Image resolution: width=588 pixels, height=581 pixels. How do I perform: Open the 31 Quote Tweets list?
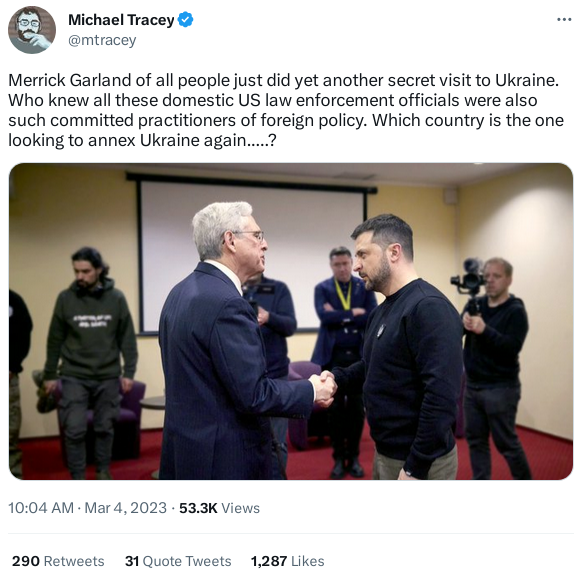pyautogui.click(x=178, y=561)
